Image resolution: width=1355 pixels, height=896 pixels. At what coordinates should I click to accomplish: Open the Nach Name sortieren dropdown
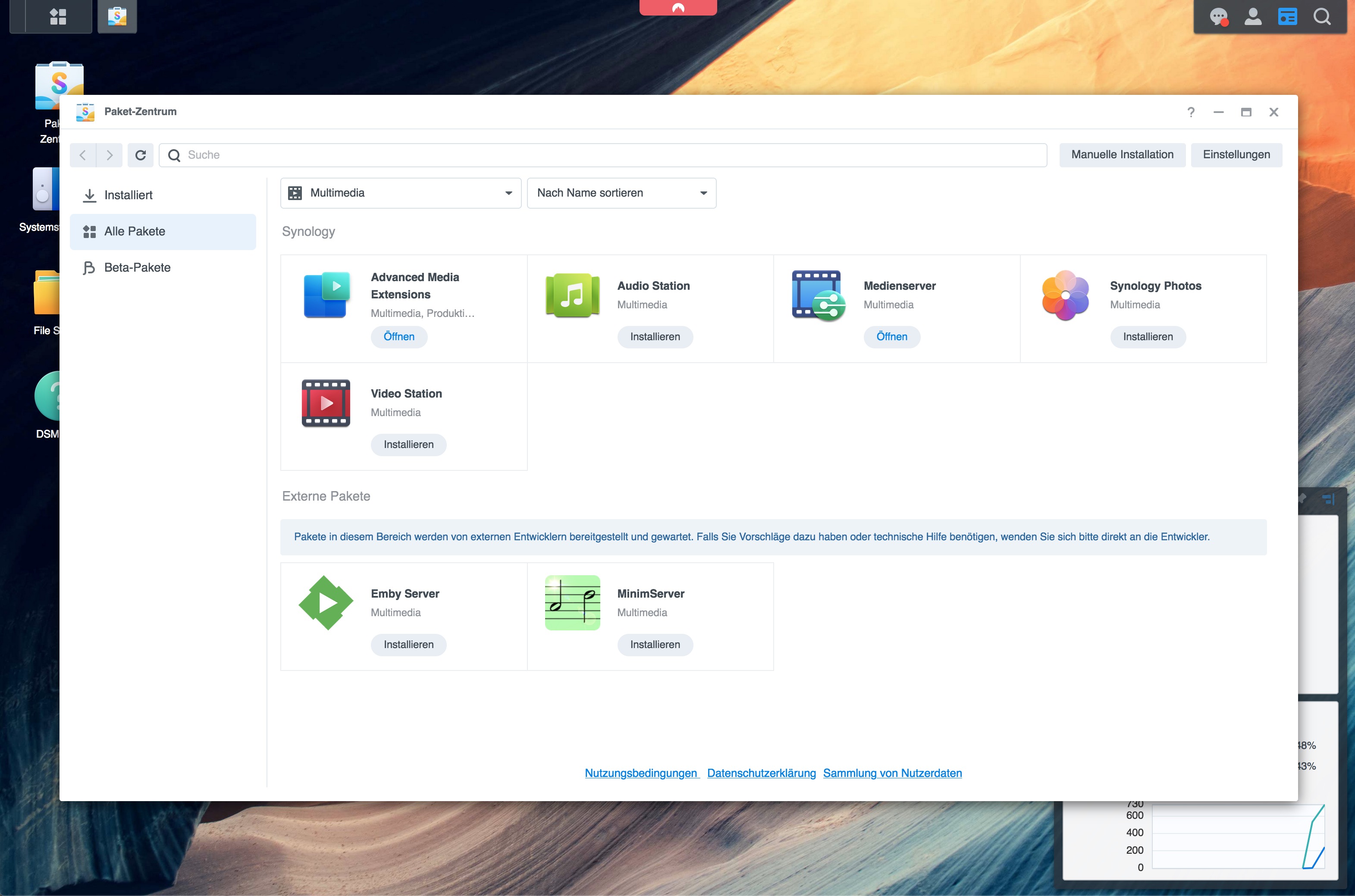coord(621,193)
